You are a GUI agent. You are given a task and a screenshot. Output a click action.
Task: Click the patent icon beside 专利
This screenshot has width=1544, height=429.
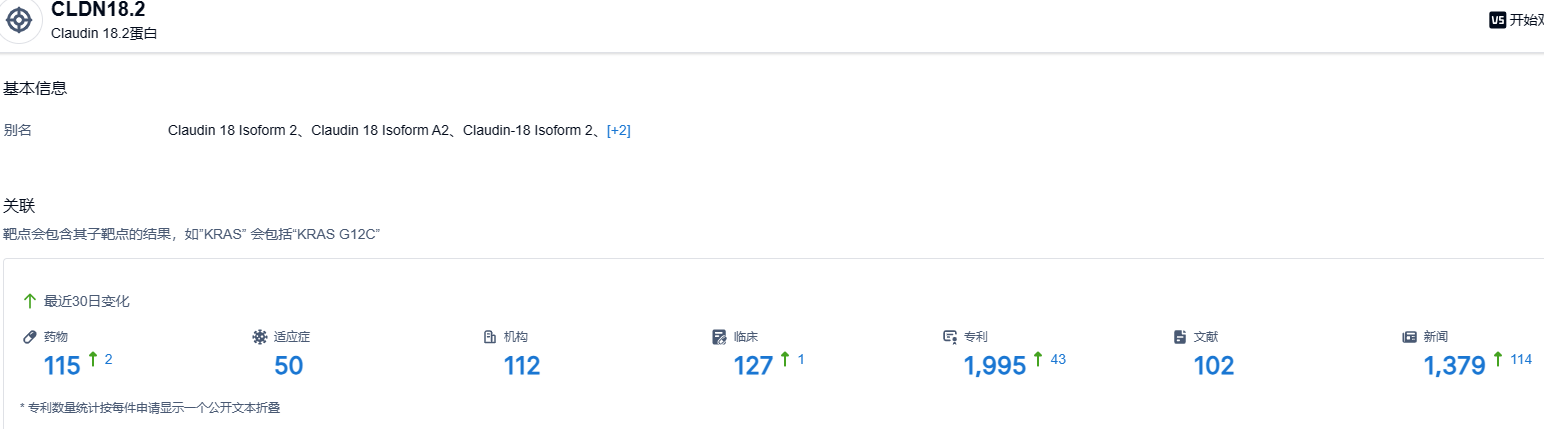(950, 337)
